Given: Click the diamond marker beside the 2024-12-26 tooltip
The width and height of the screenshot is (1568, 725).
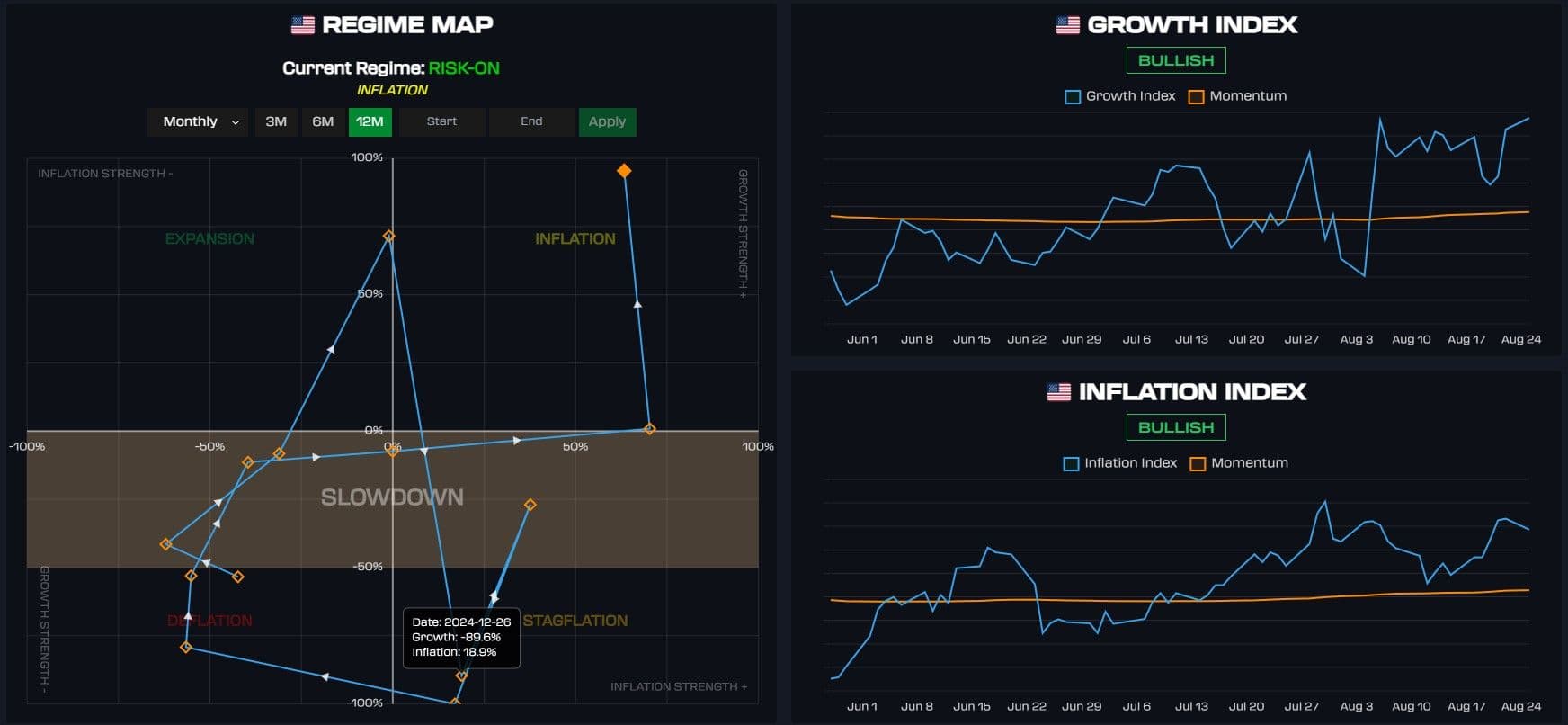Looking at the screenshot, I should coord(461,676).
